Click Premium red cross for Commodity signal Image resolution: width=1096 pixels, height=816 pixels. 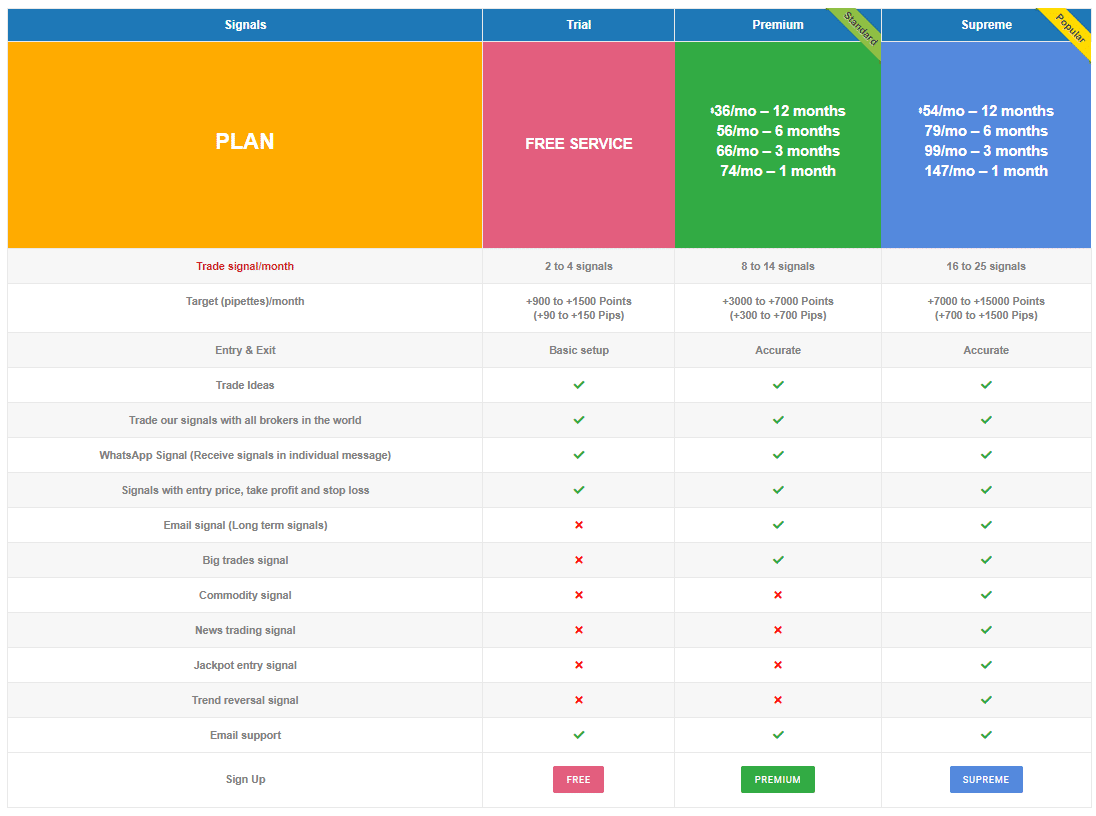(778, 595)
